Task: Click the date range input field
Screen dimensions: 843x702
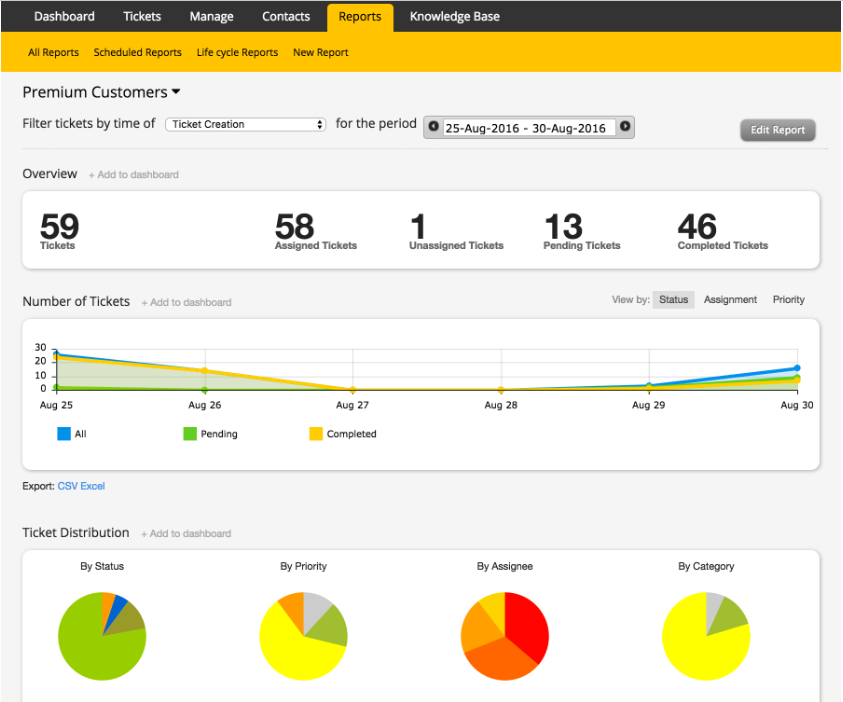Action: (526, 128)
